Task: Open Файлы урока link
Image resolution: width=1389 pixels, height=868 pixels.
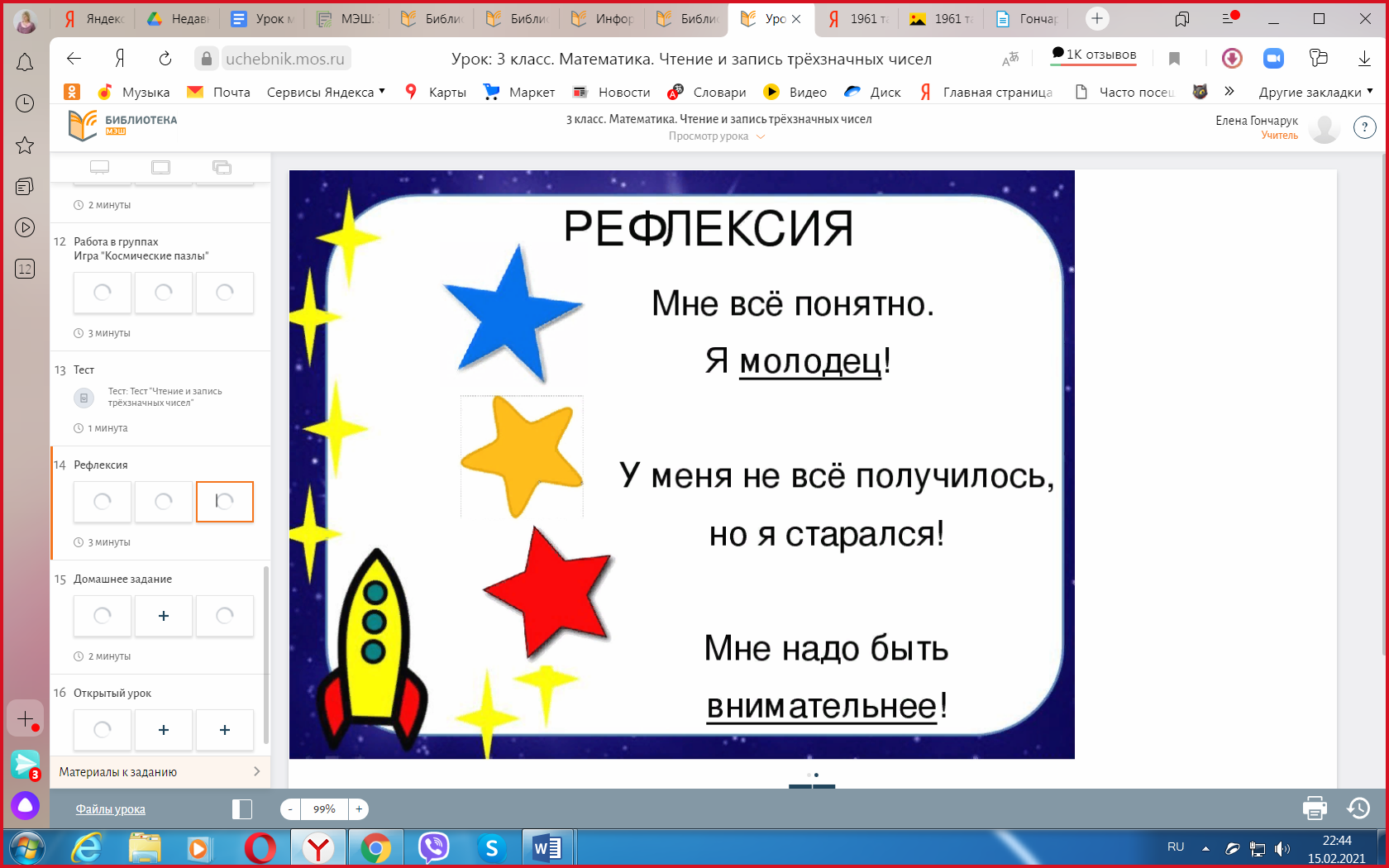Action: (111, 809)
